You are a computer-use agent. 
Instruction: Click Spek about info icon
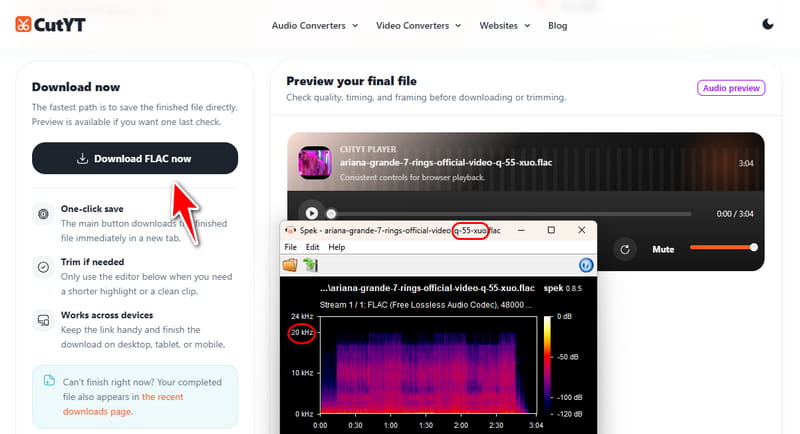pos(586,265)
